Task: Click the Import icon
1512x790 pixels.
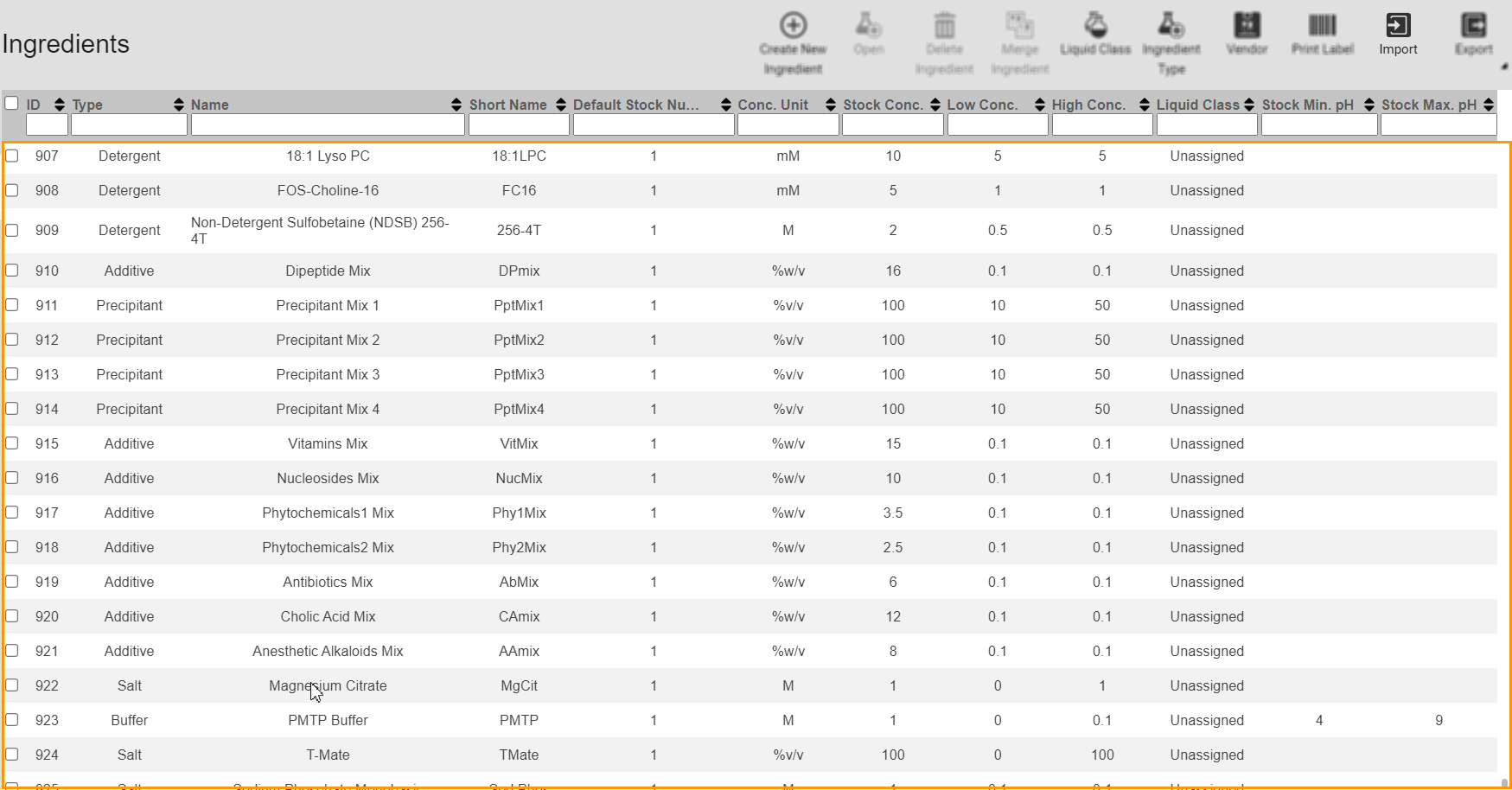Action: point(1398,26)
